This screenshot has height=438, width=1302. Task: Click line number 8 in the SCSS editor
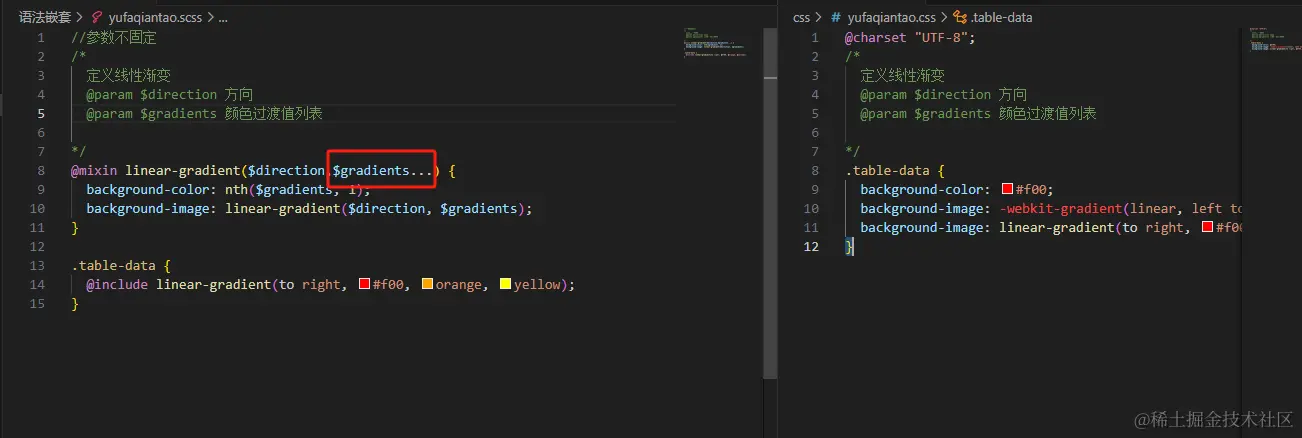(41, 170)
